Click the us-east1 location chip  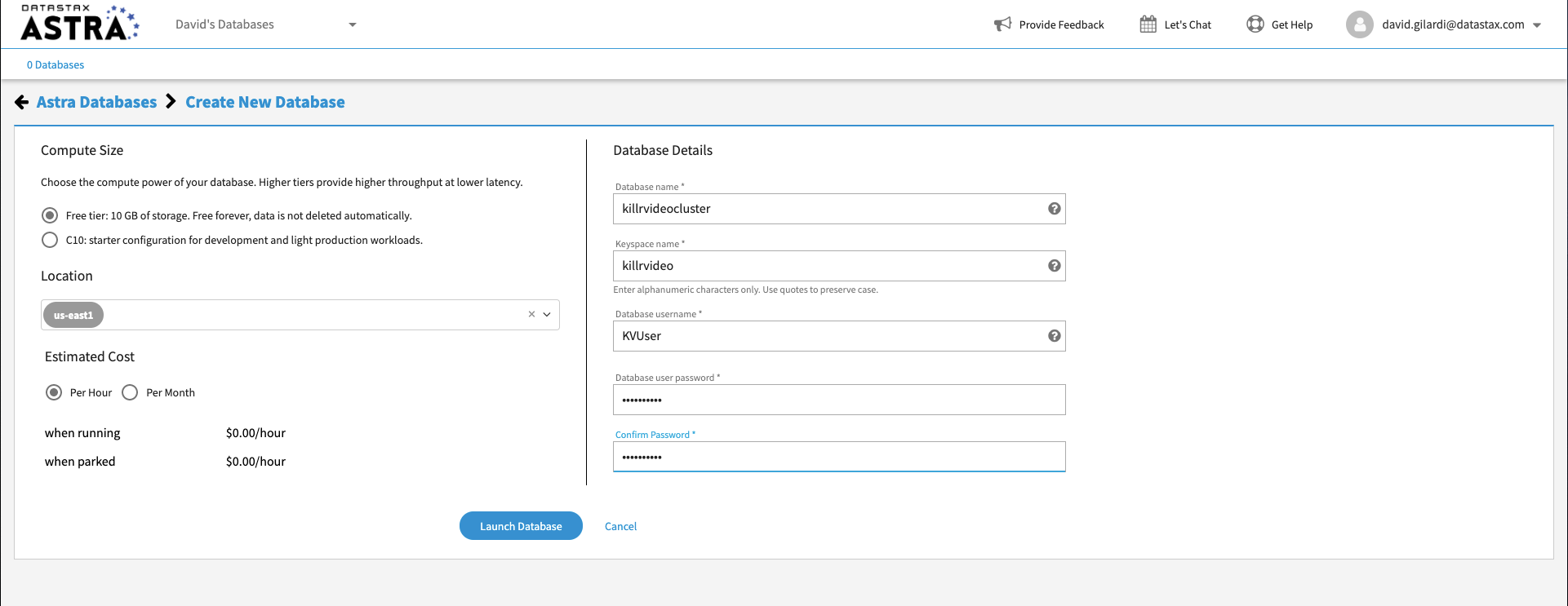click(x=73, y=315)
